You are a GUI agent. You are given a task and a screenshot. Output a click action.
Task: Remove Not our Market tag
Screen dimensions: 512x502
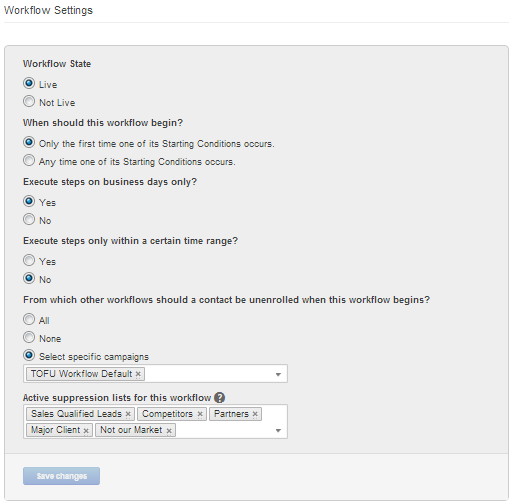pyautogui.click(x=169, y=430)
